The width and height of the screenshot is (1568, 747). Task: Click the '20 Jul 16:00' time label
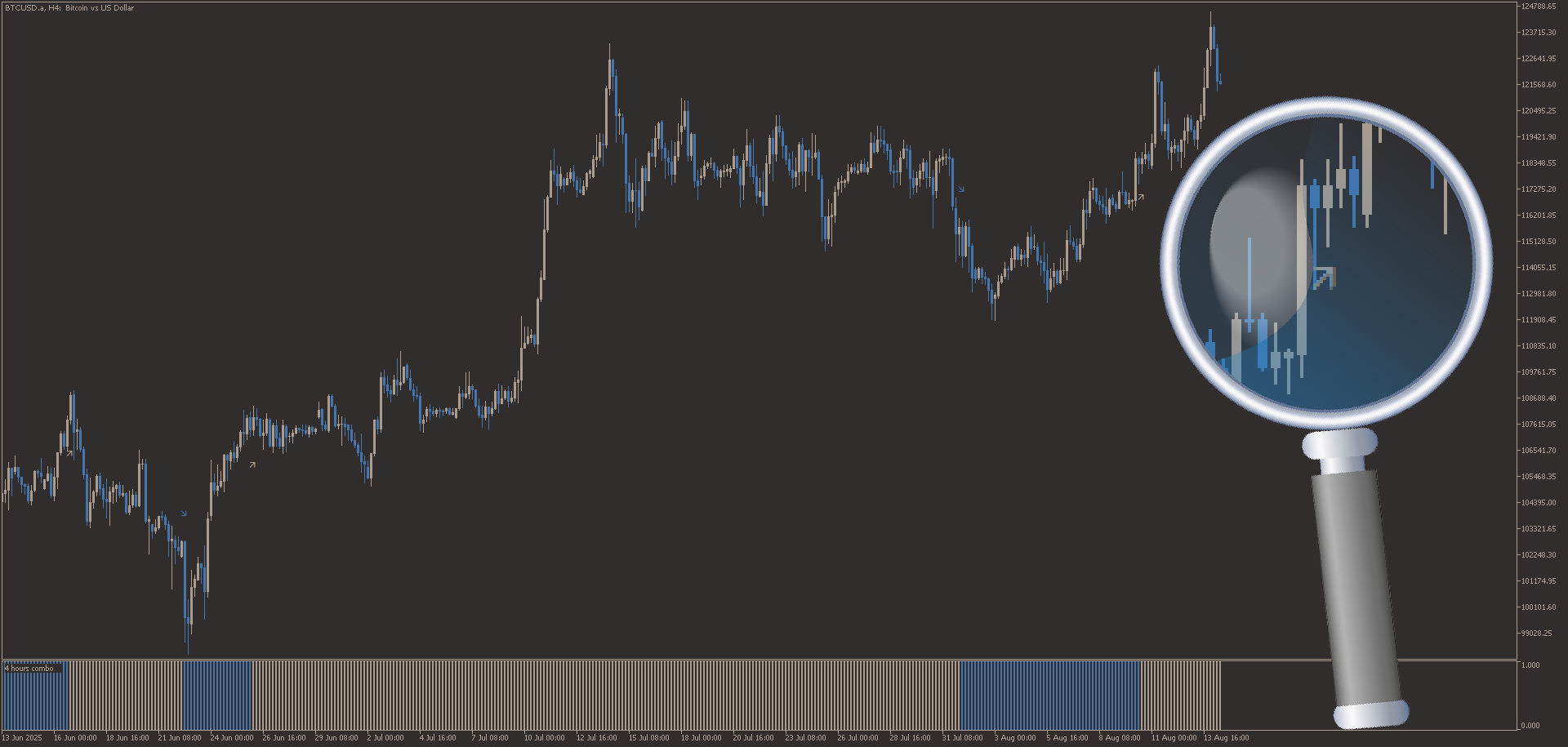(x=753, y=738)
